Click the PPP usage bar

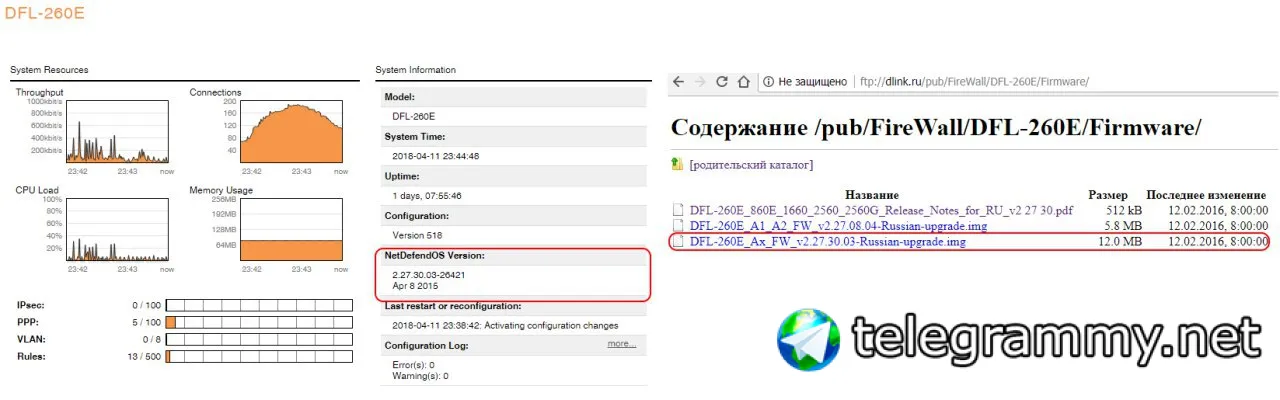coord(259,322)
